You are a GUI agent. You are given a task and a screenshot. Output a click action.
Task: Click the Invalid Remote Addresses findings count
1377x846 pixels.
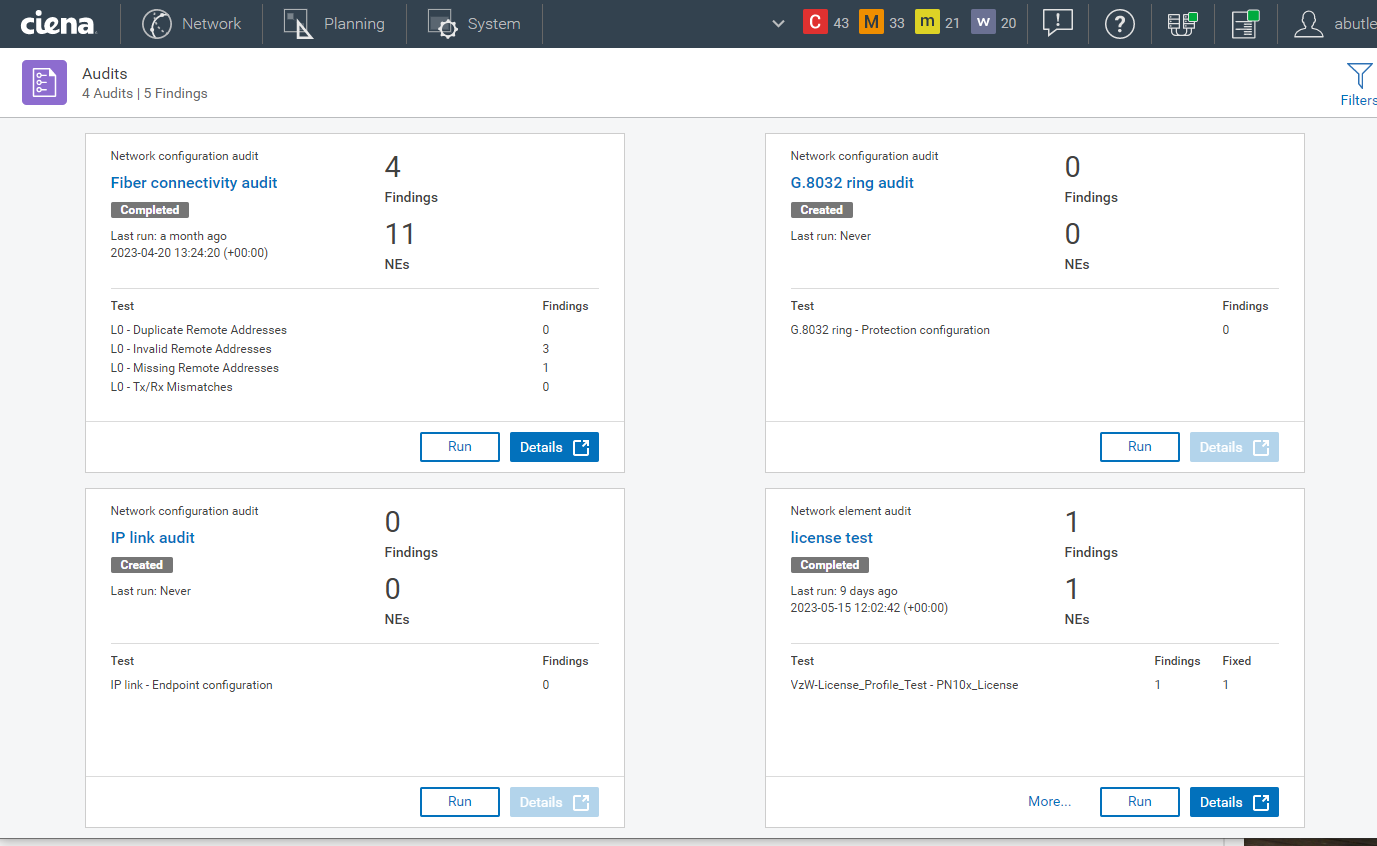(x=545, y=348)
